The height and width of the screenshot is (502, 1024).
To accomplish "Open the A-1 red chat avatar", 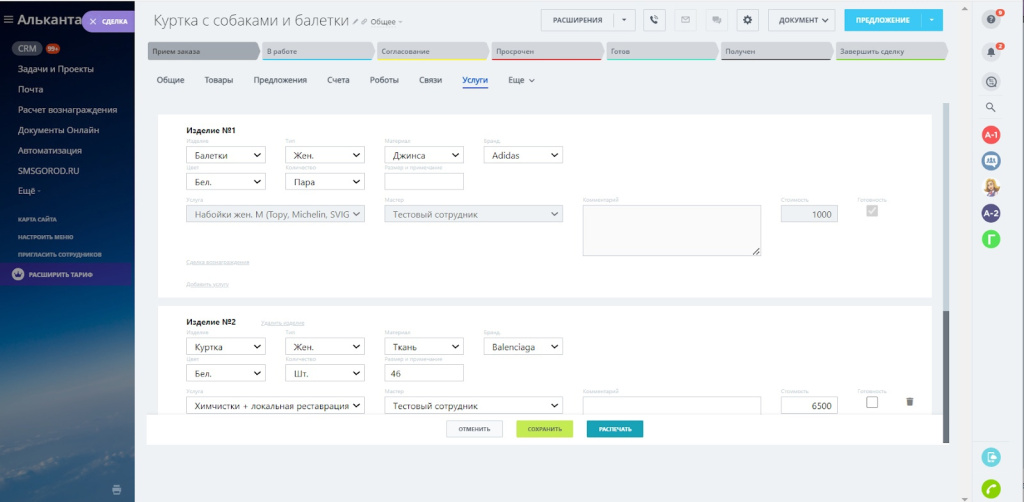I will point(991,135).
